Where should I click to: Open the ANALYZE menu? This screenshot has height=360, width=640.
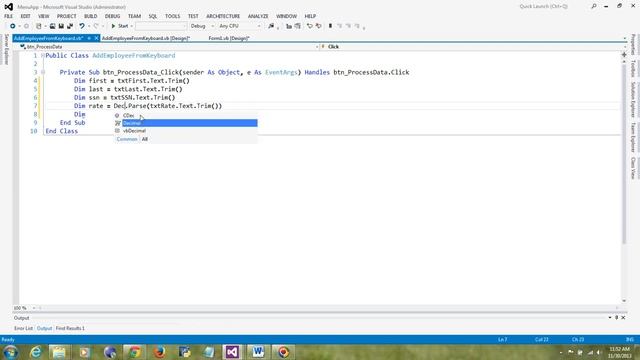click(x=258, y=16)
